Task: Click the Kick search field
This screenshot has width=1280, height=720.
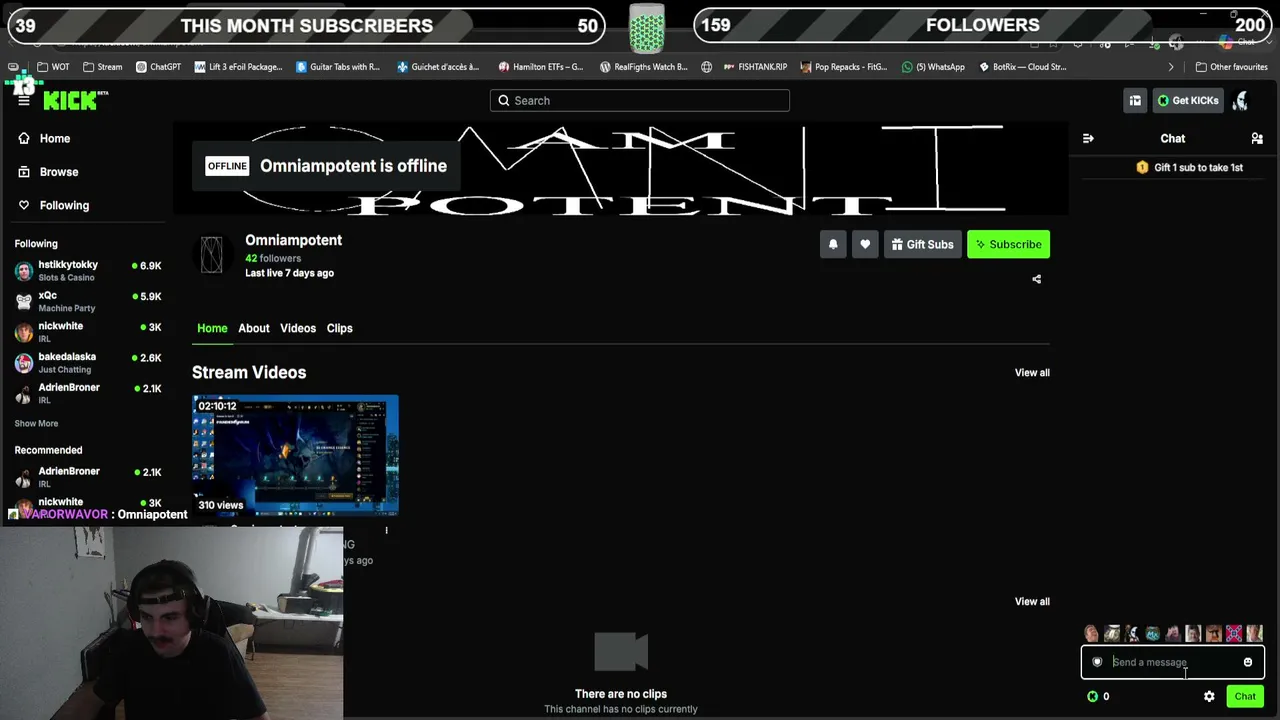Action: [x=640, y=100]
